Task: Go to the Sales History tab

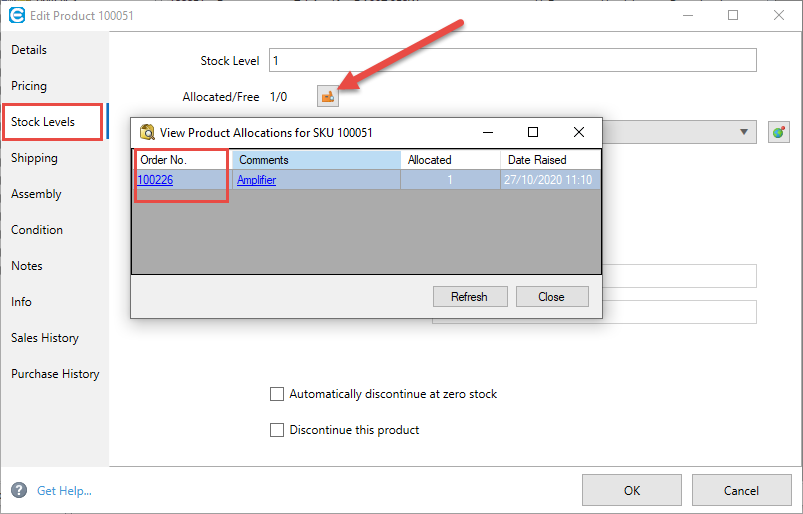Action: pos(45,338)
